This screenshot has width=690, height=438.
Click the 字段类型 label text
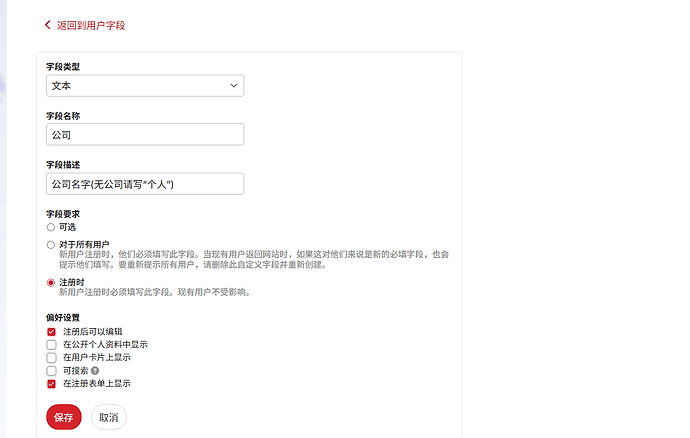[x=63, y=66]
